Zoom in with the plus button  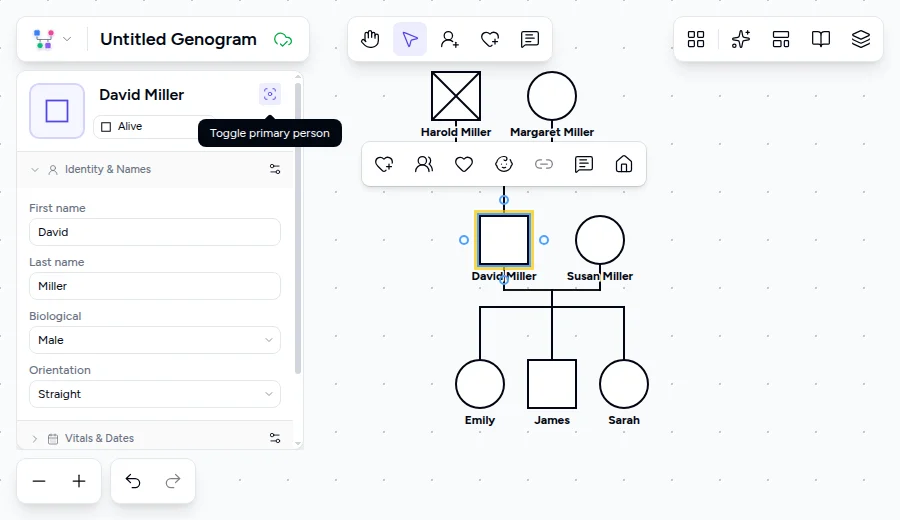click(79, 481)
